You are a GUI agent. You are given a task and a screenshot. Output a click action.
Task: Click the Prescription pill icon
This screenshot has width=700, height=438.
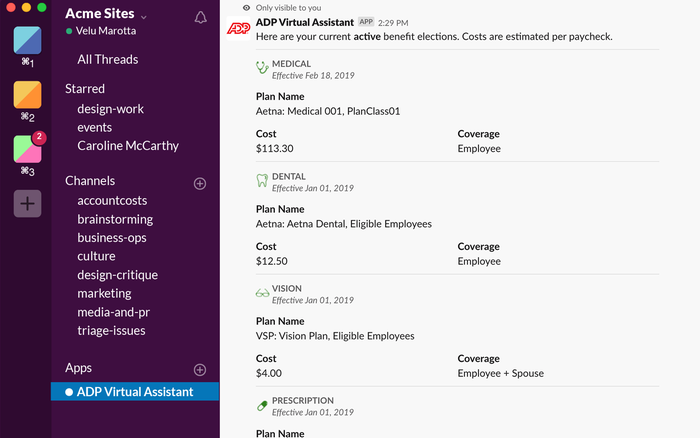pyautogui.click(x=262, y=405)
